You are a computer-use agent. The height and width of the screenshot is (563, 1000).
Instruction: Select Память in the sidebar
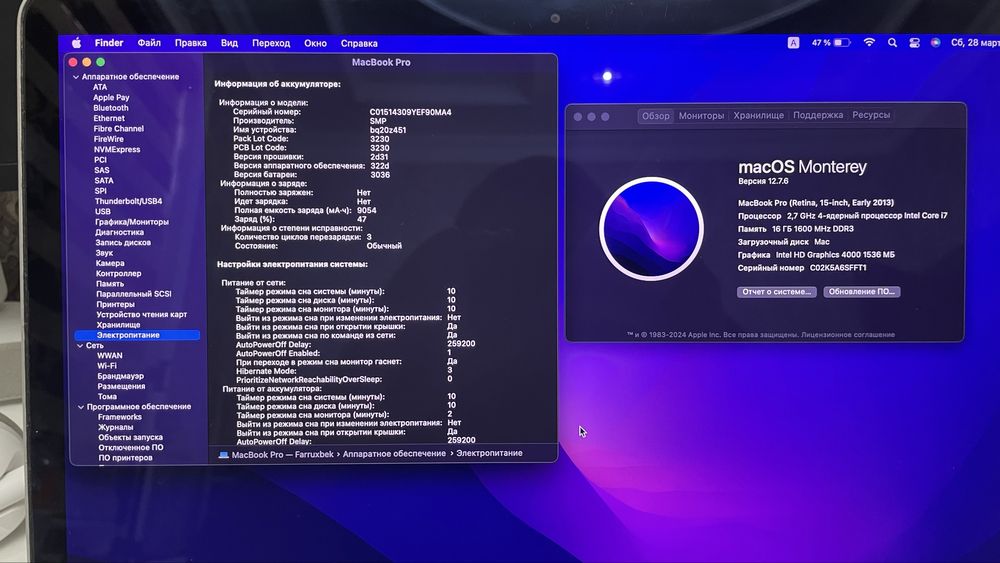coord(110,284)
